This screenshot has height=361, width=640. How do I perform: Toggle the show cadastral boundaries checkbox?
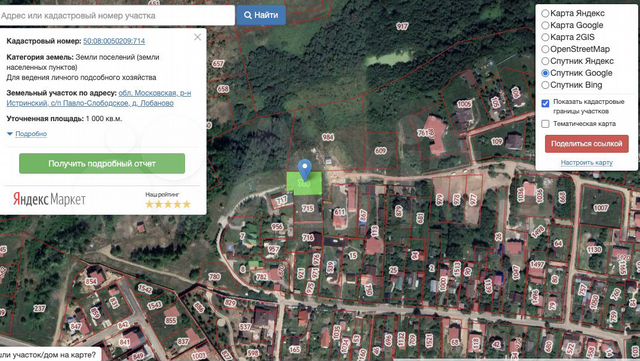coord(545,103)
